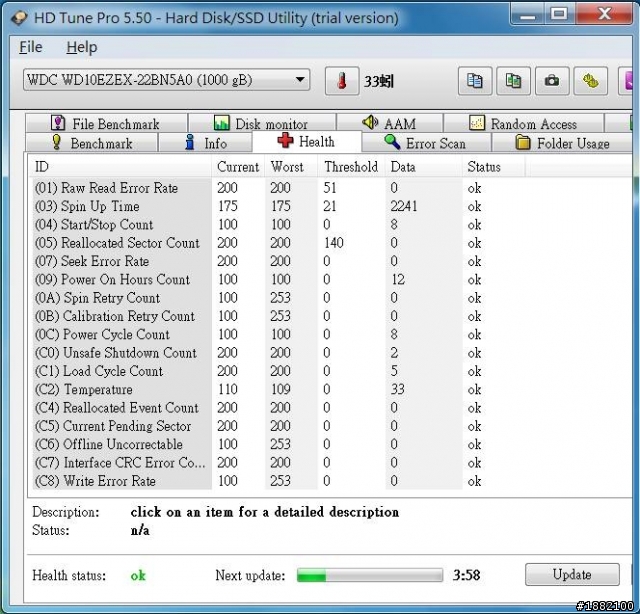Screen dimensions: 640x614
Task: Maximize the HD Tune Pro window
Action: [559, 15]
